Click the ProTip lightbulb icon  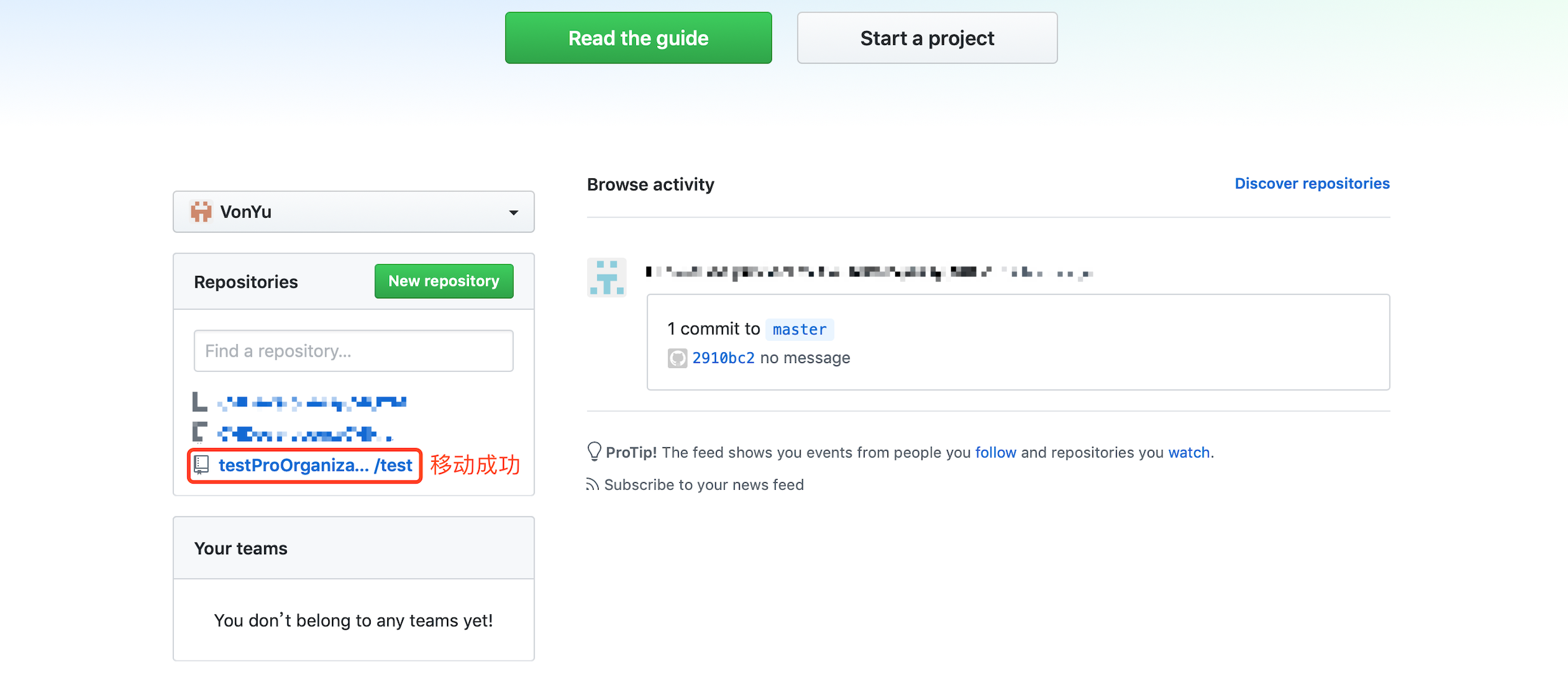coord(594,451)
